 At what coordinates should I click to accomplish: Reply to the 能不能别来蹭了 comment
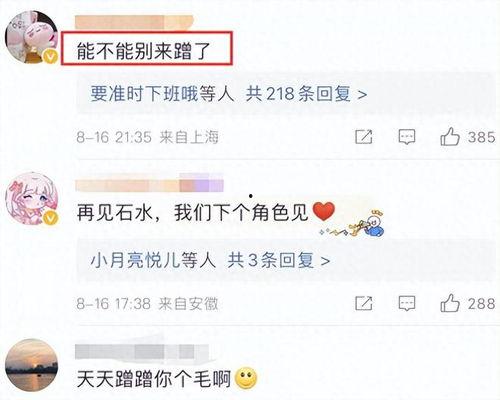[x=407, y=137]
